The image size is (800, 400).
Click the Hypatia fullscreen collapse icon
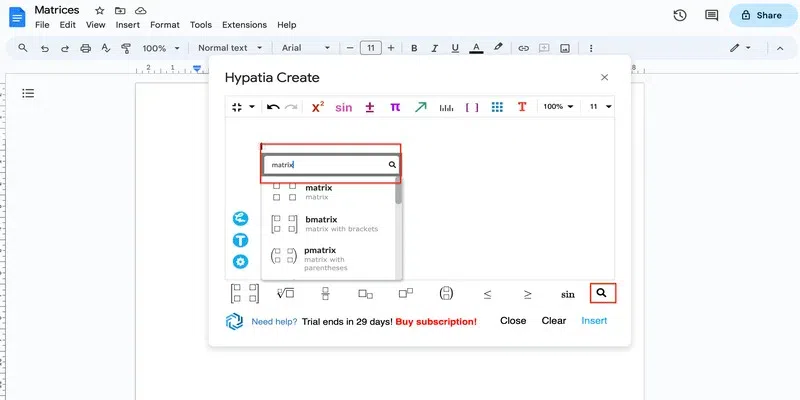pos(237,107)
